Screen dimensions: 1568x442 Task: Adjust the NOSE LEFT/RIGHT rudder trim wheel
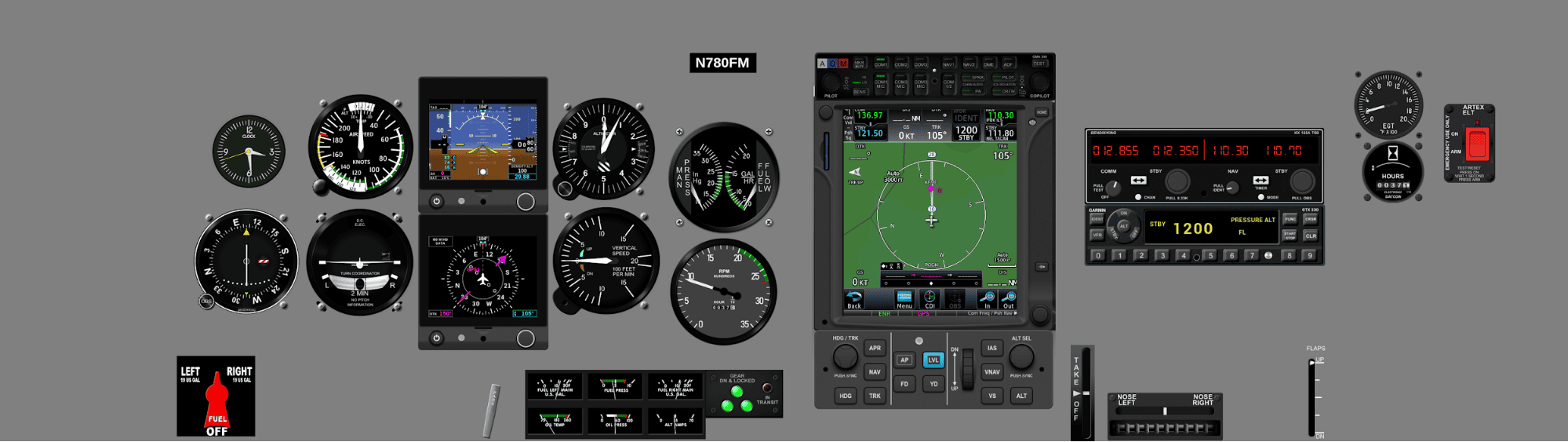(1165, 428)
